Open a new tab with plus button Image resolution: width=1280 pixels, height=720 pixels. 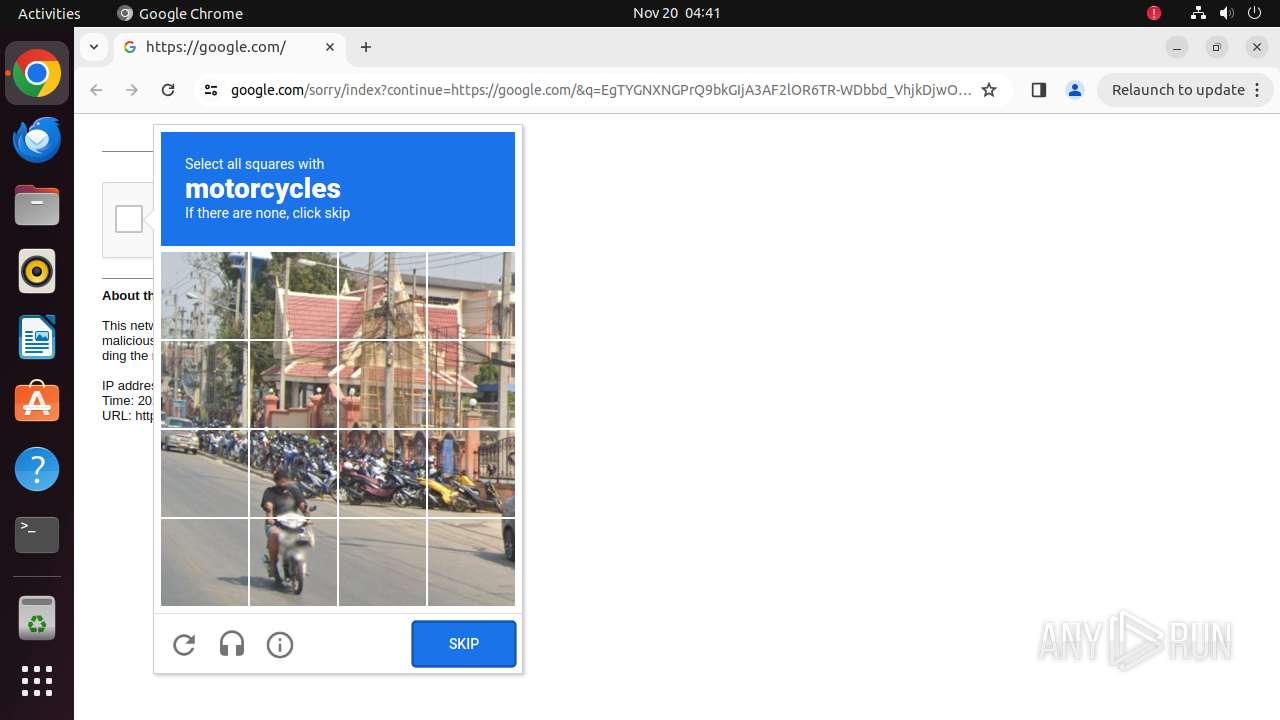coord(366,47)
